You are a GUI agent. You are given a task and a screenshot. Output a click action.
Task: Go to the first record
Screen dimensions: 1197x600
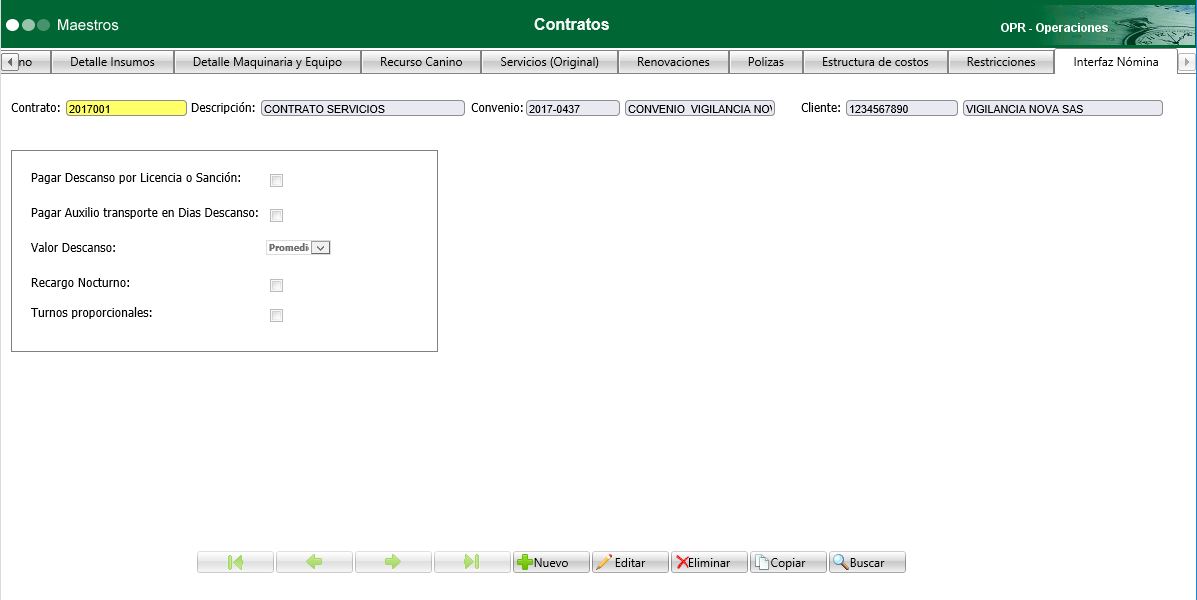click(x=235, y=563)
